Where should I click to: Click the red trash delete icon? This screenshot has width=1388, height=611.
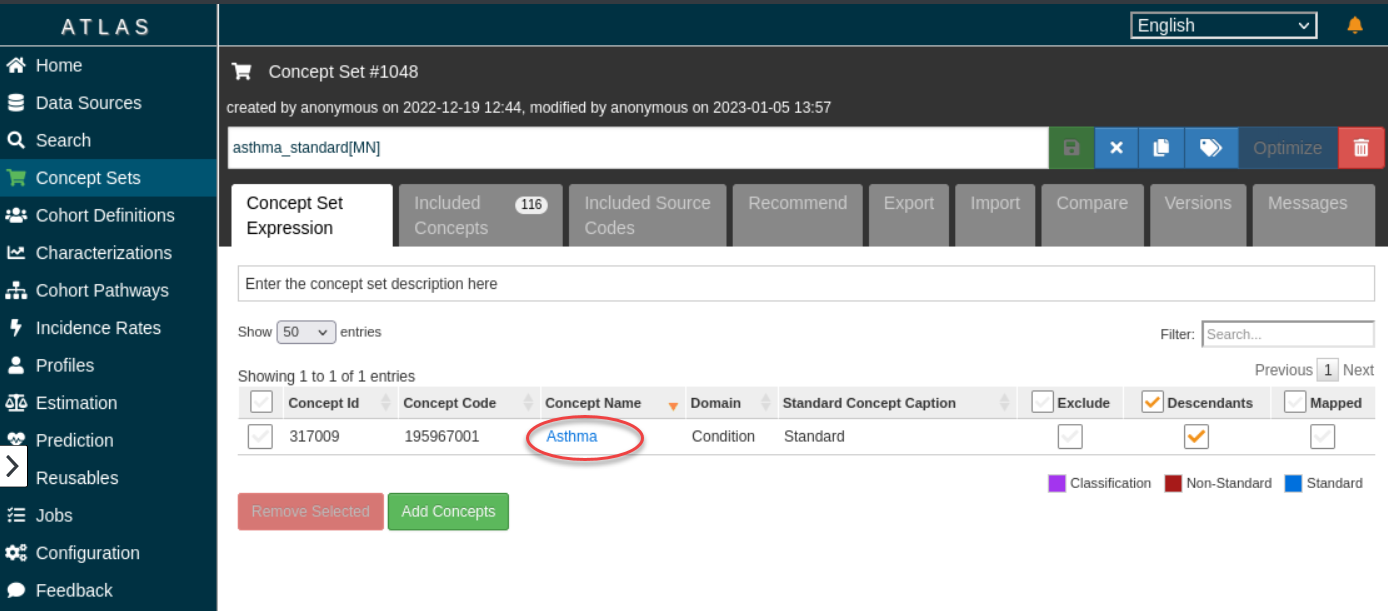[x=1361, y=148]
